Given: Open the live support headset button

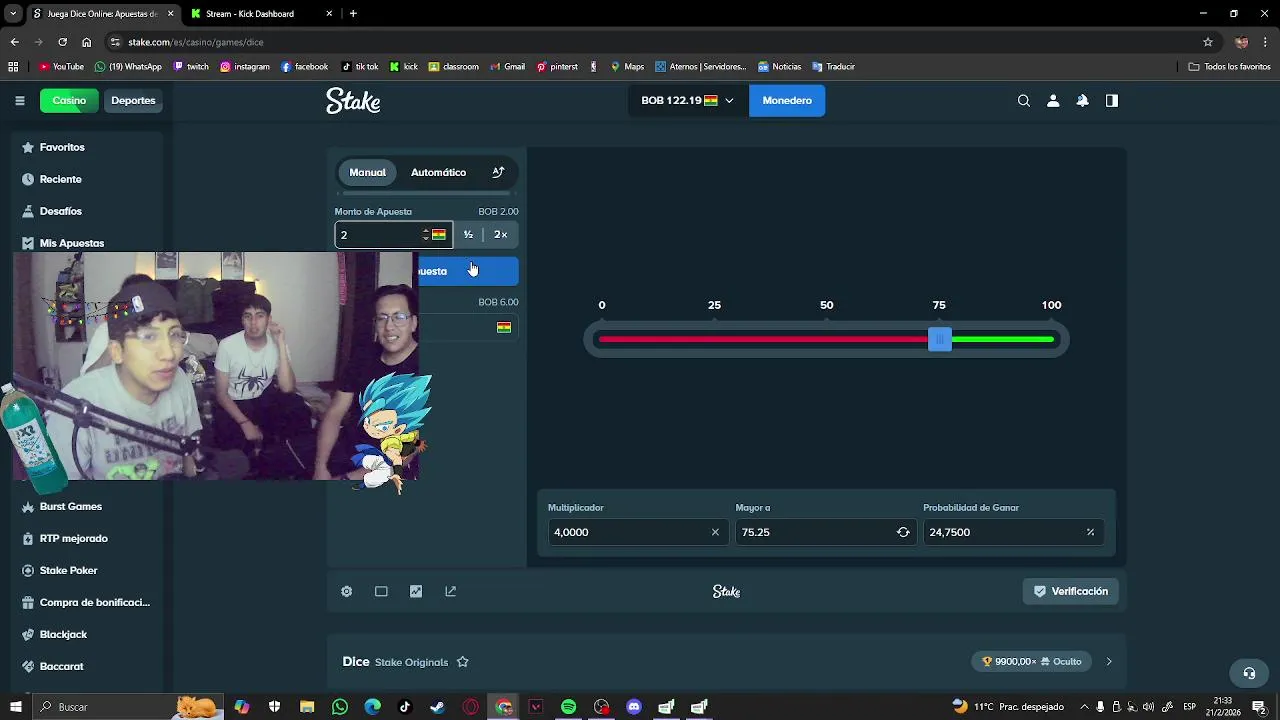Looking at the screenshot, I should pyautogui.click(x=1248, y=672).
